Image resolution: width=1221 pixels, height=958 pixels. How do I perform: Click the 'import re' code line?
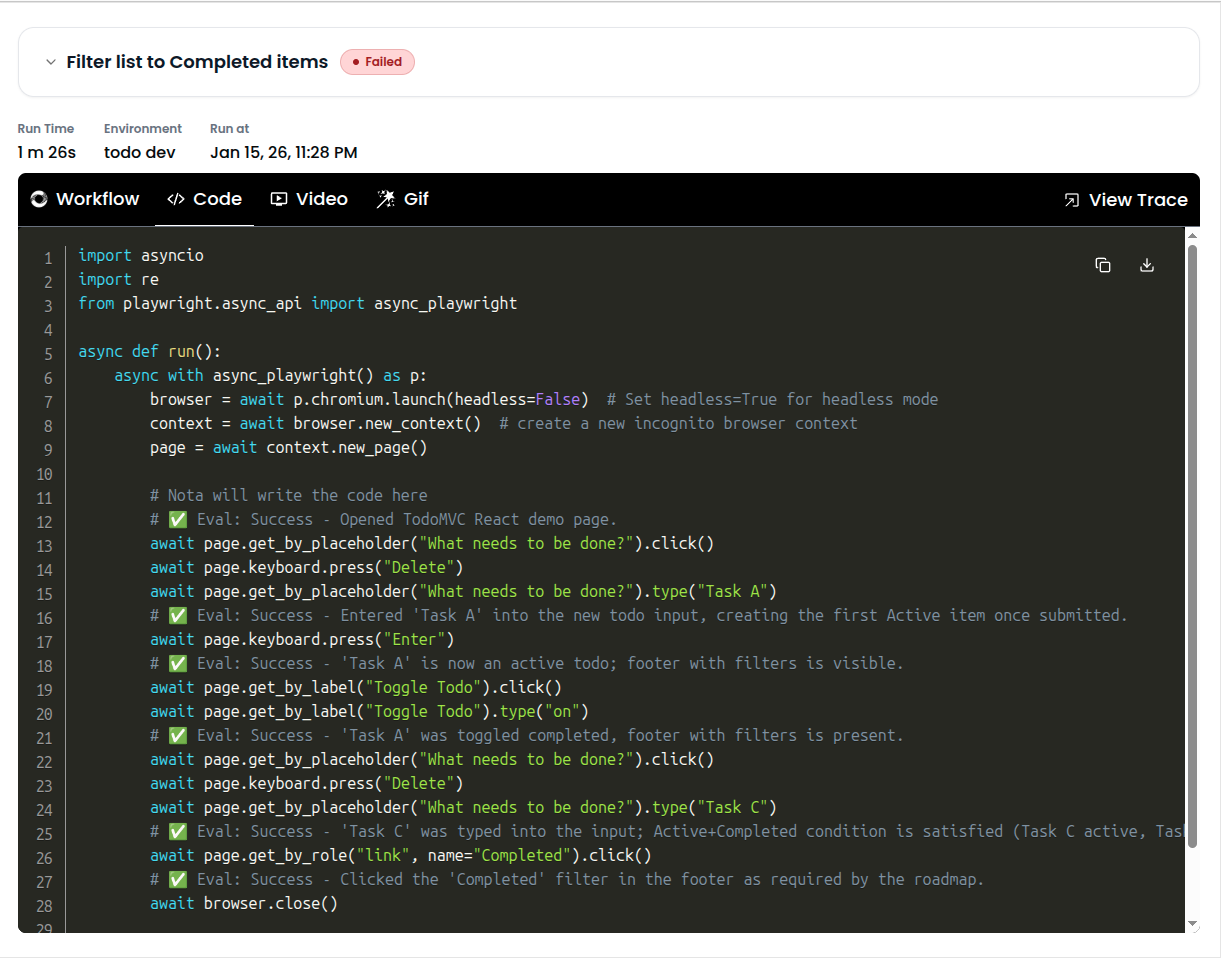click(x=119, y=280)
